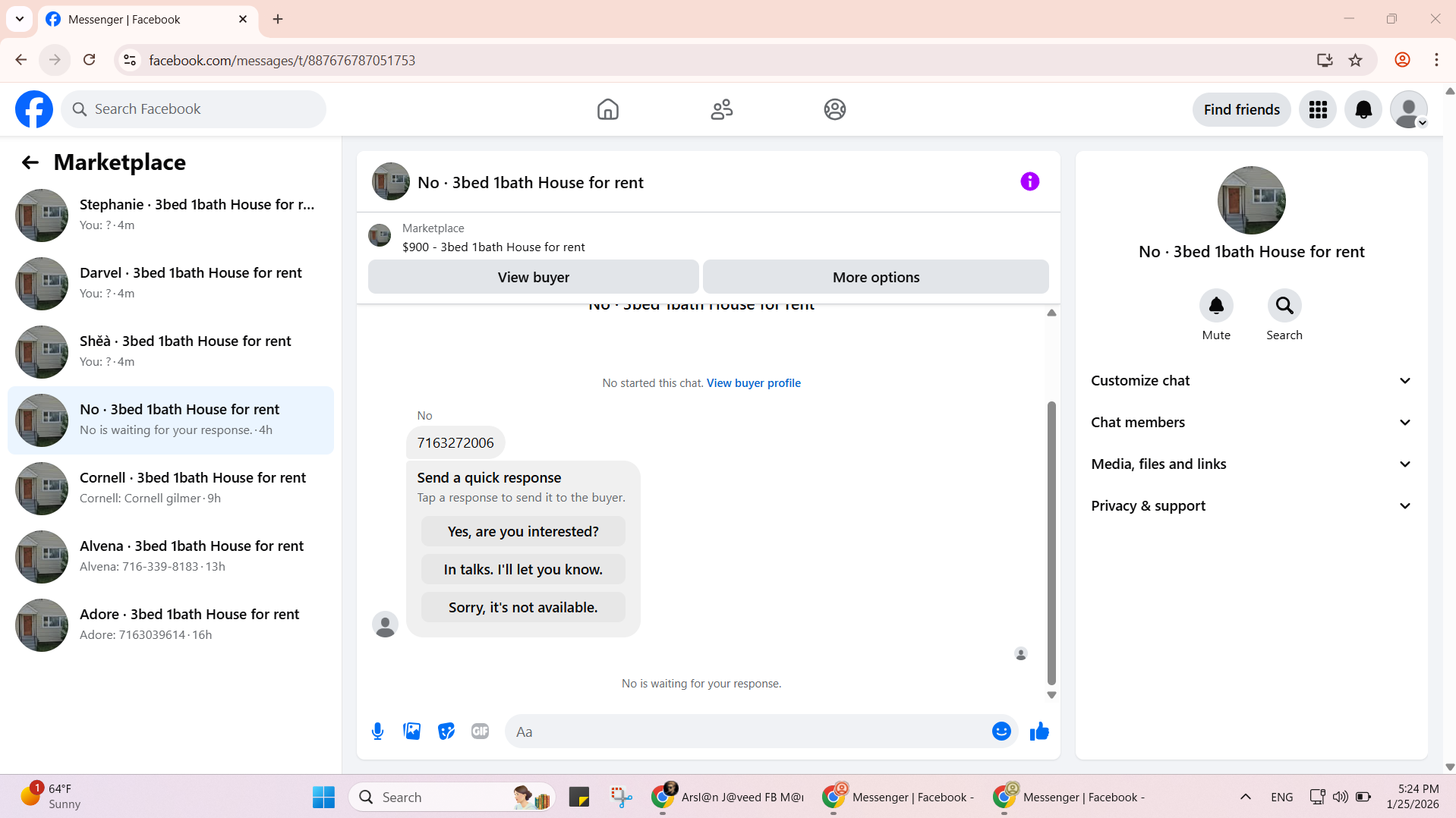Open the Windows Start button
This screenshot has height=818, width=1456.
coord(323,797)
